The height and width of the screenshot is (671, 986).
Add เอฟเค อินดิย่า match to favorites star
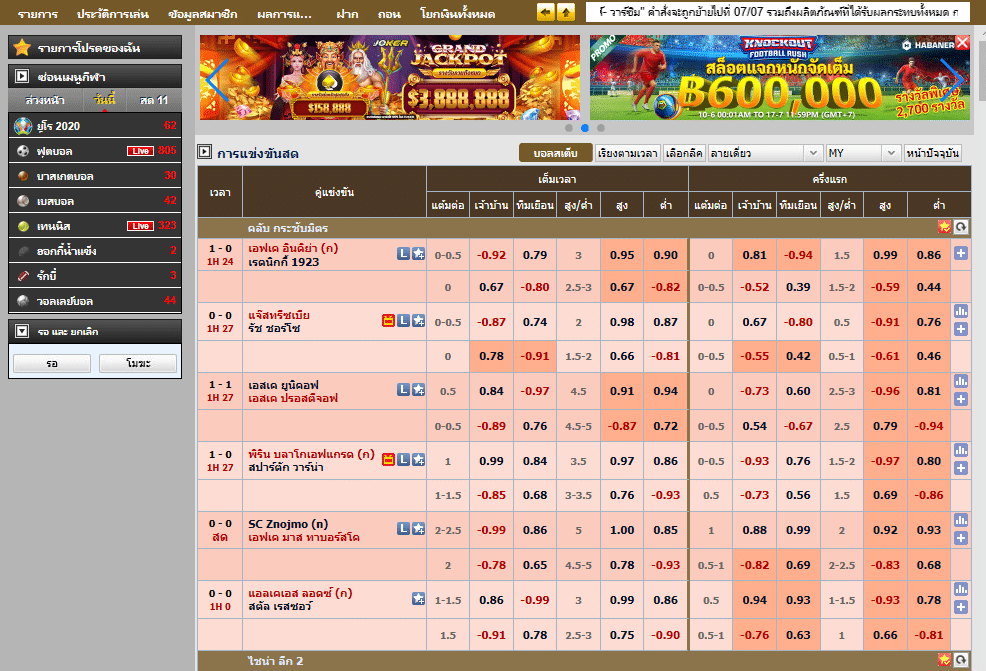pos(418,253)
